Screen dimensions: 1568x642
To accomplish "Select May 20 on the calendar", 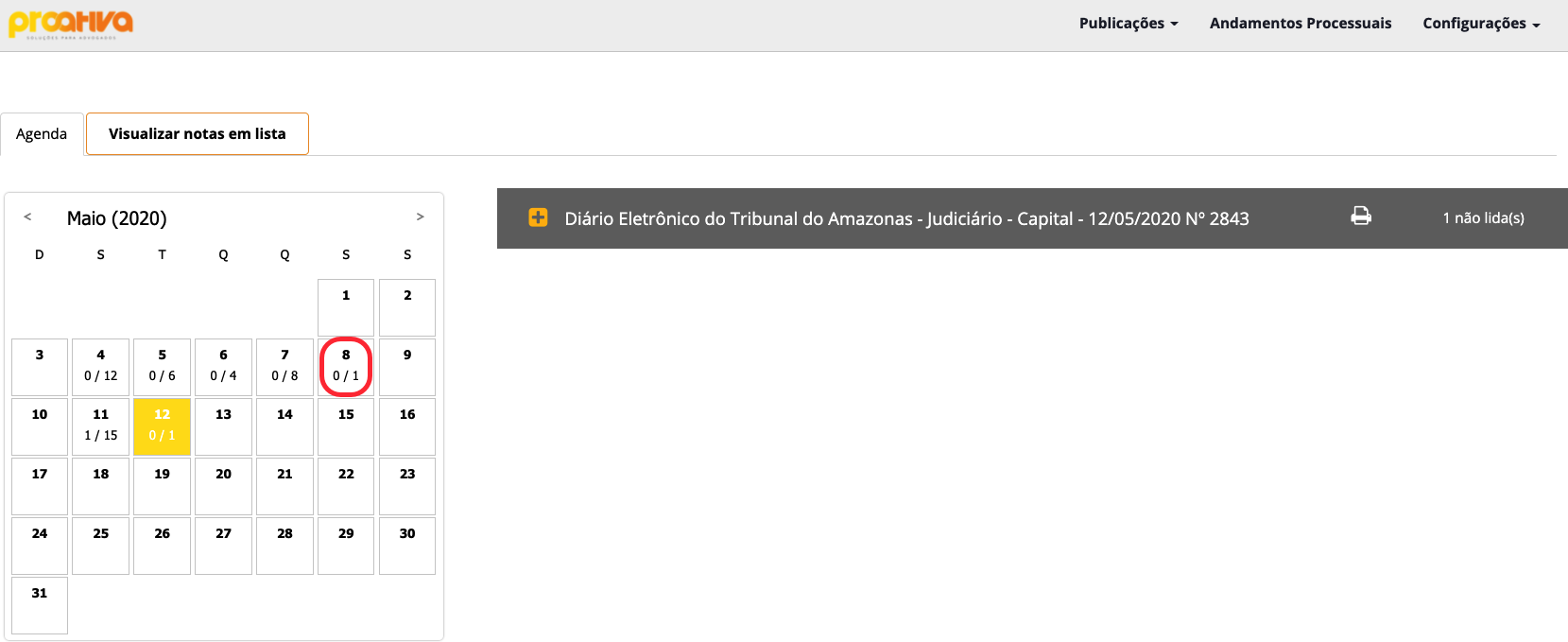I will point(223,486).
